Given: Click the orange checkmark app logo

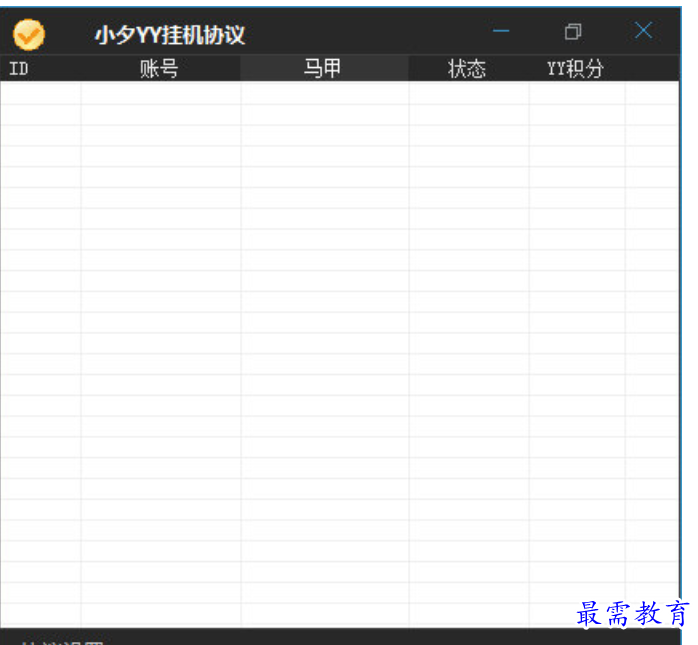Looking at the screenshot, I should (29, 34).
